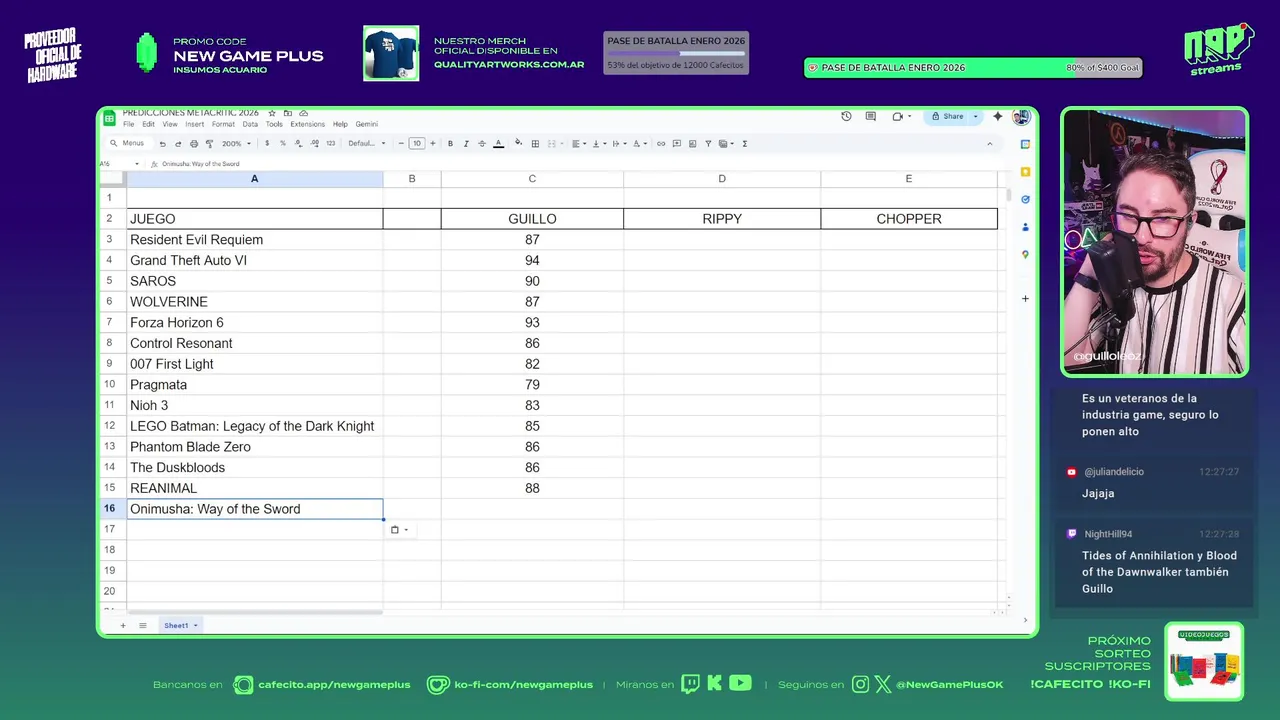
Task: Activate the paint format roller tool
Action: pos(209,144)
